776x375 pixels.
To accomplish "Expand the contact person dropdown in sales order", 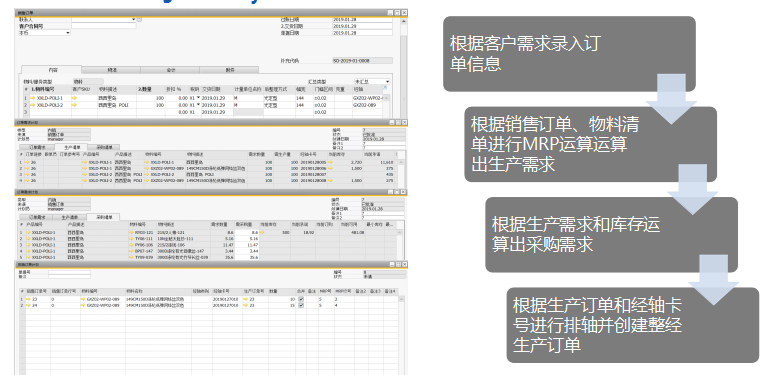I will click(134, 19).
